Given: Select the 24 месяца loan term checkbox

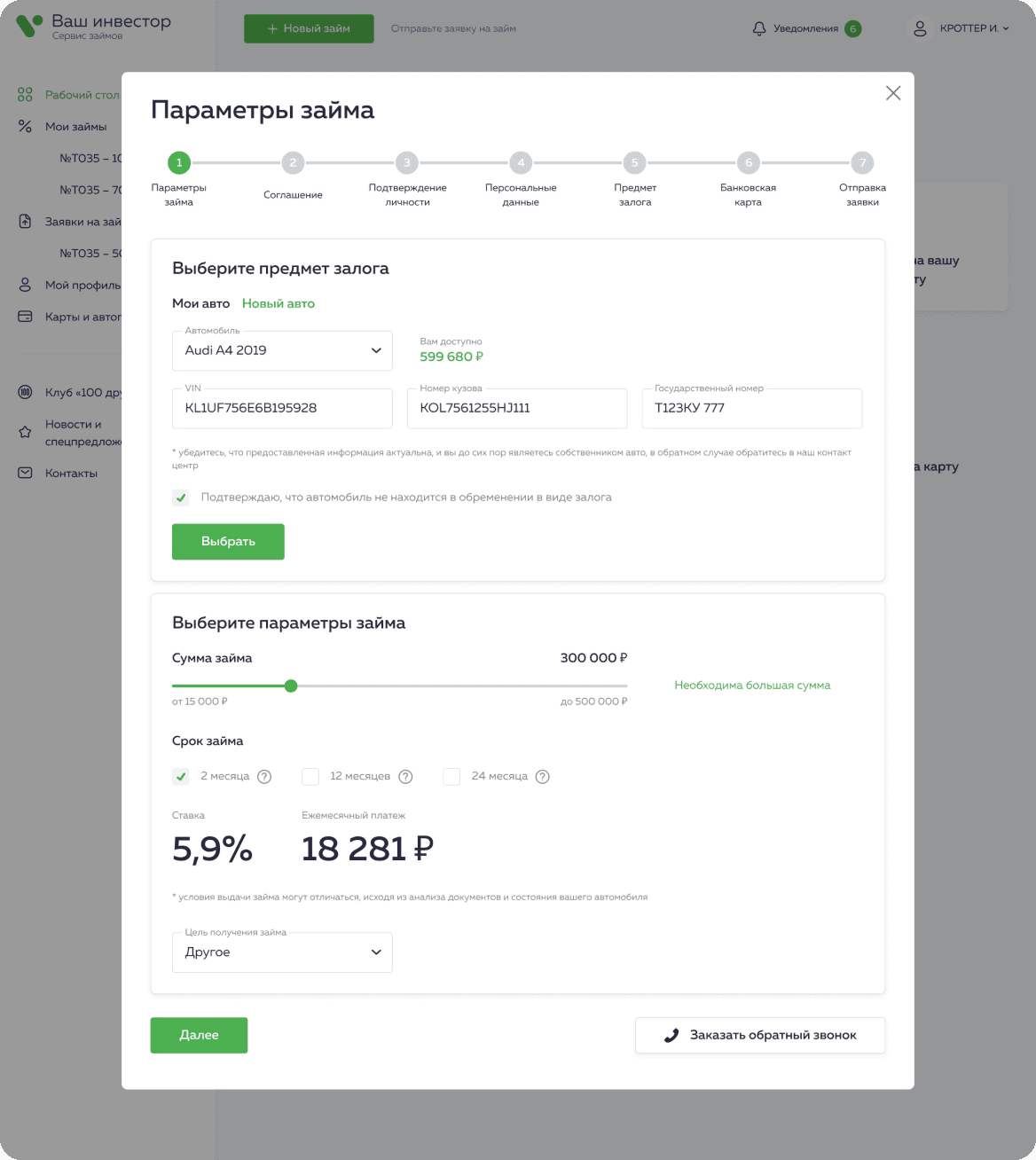Looking at the screenshot, I should click(x=451, y=777).
